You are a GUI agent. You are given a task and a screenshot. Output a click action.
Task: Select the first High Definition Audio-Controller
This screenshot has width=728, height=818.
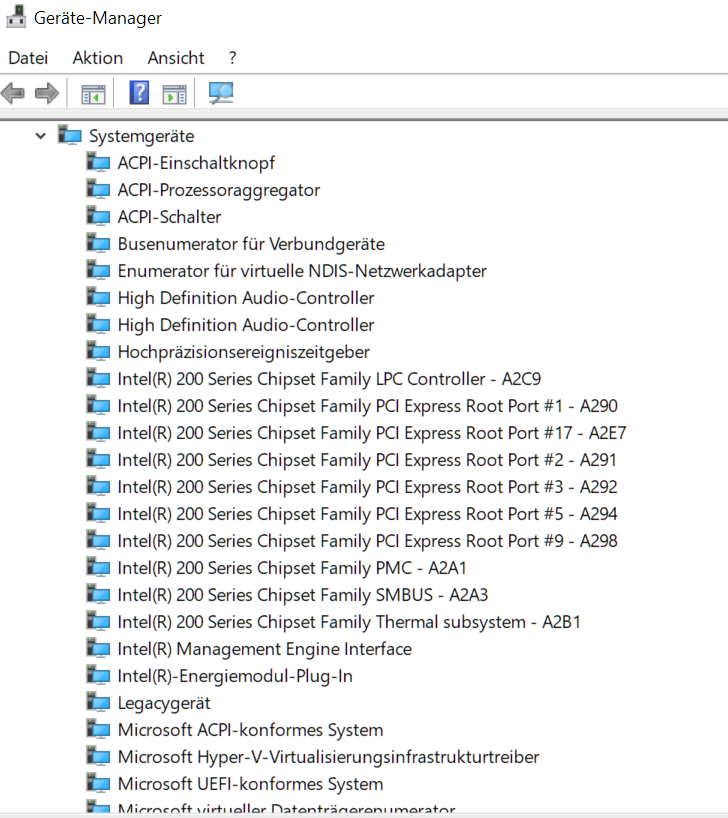[246, 298]
